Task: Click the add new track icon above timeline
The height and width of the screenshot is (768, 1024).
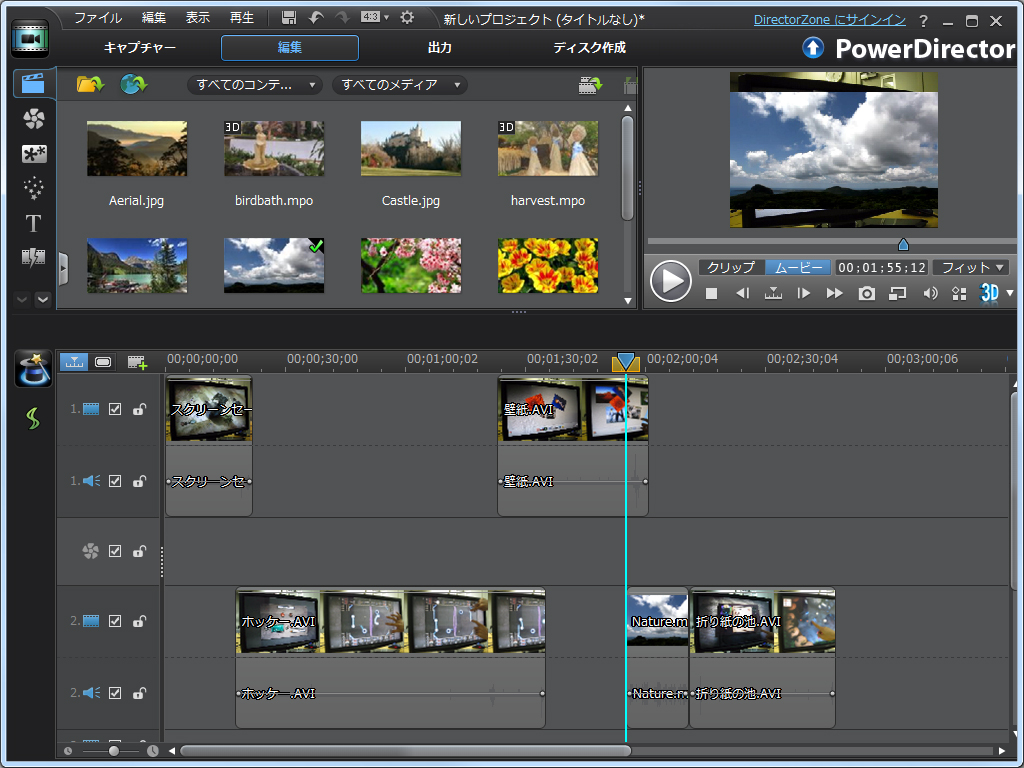Action: click(x=137, y=361)
